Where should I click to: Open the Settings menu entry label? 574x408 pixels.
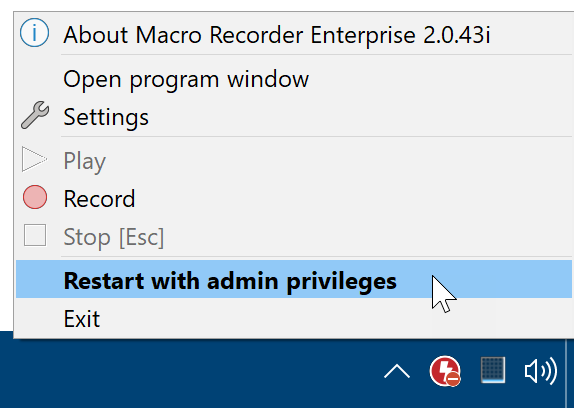[106, 117]
